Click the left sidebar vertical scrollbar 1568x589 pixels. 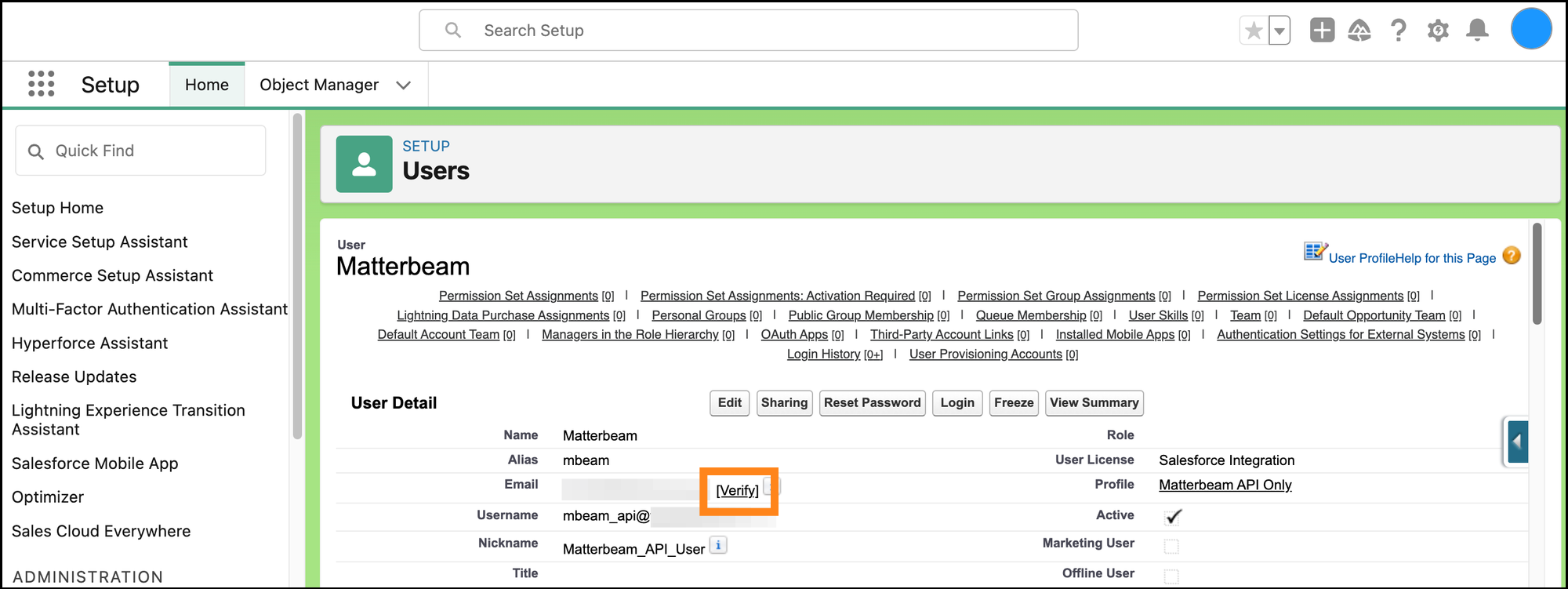(x=297, y=276)
